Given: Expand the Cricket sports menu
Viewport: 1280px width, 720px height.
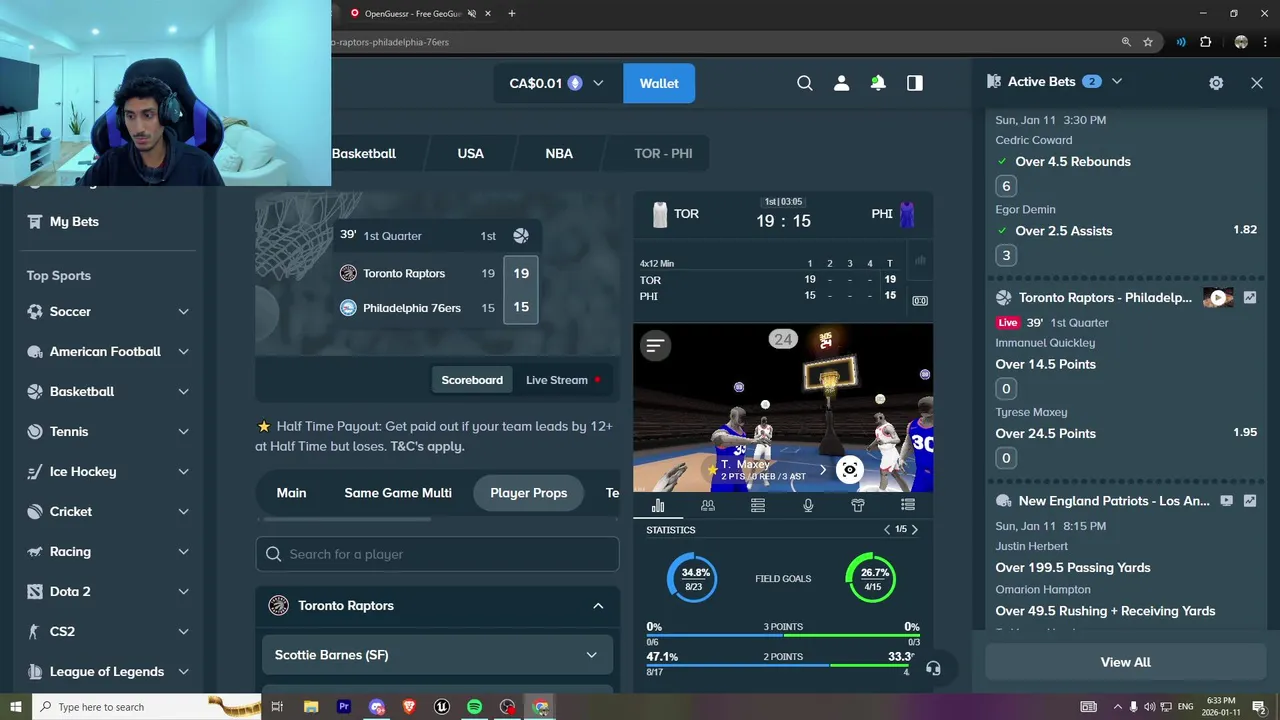Looking at the screenshot, I should click(183, 512).
